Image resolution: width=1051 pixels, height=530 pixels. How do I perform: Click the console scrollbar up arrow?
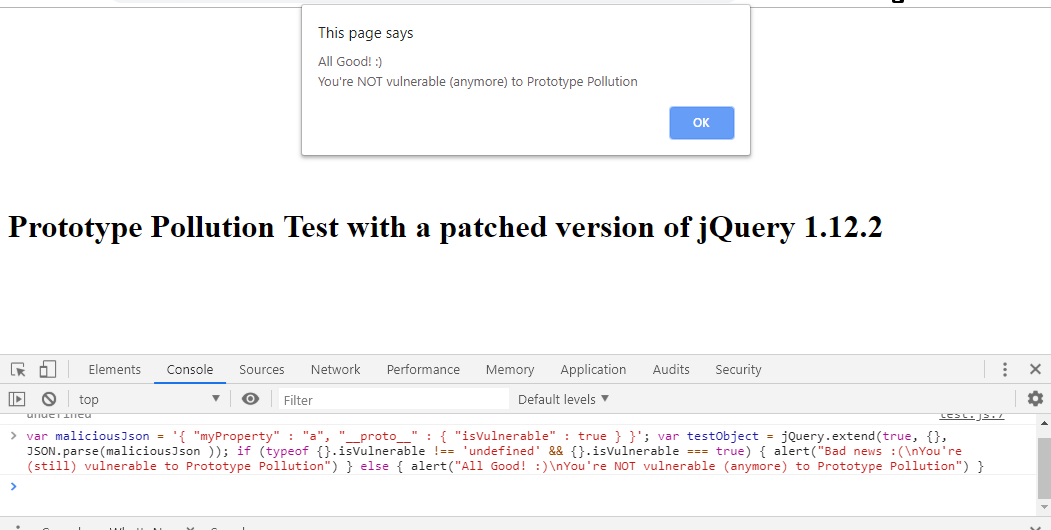(1044, 423)
